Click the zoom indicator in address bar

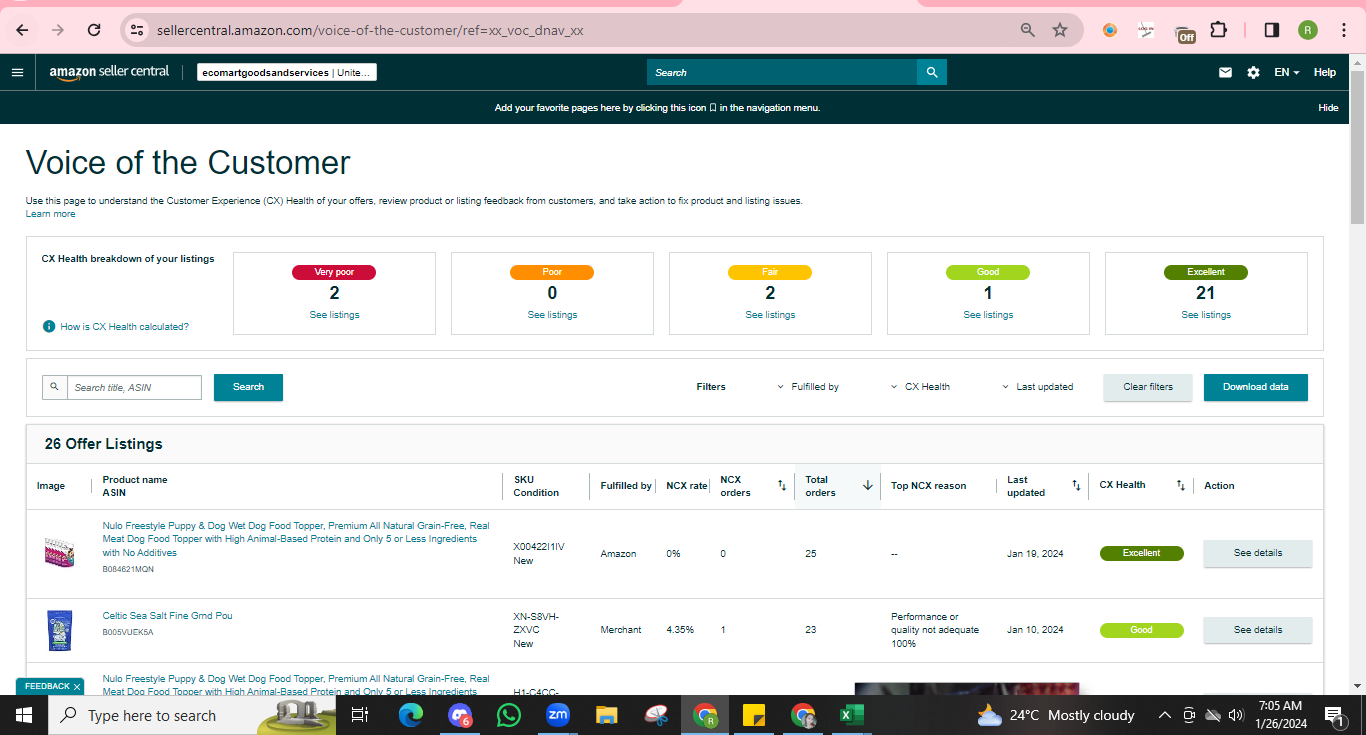[1027, 30]
